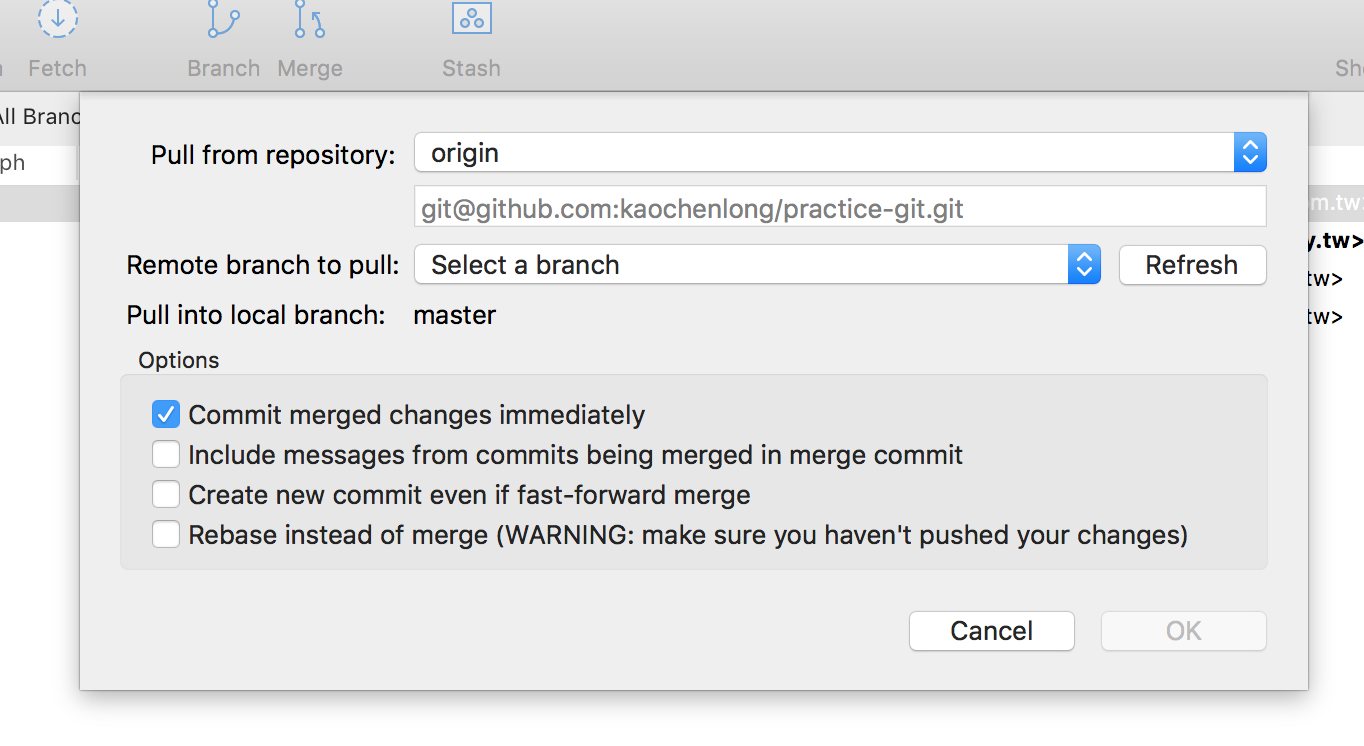Click the Branch toolbar icon
Viewport: 1364px width, 746px height.
coord(224,22)
